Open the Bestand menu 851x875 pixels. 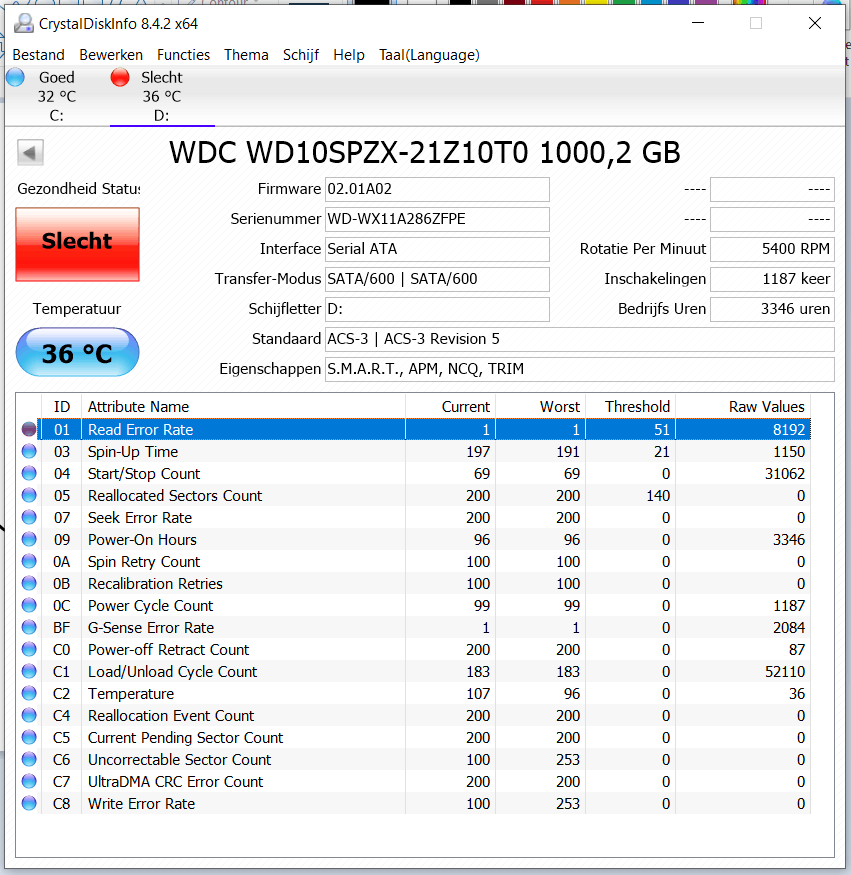[39, 55]
